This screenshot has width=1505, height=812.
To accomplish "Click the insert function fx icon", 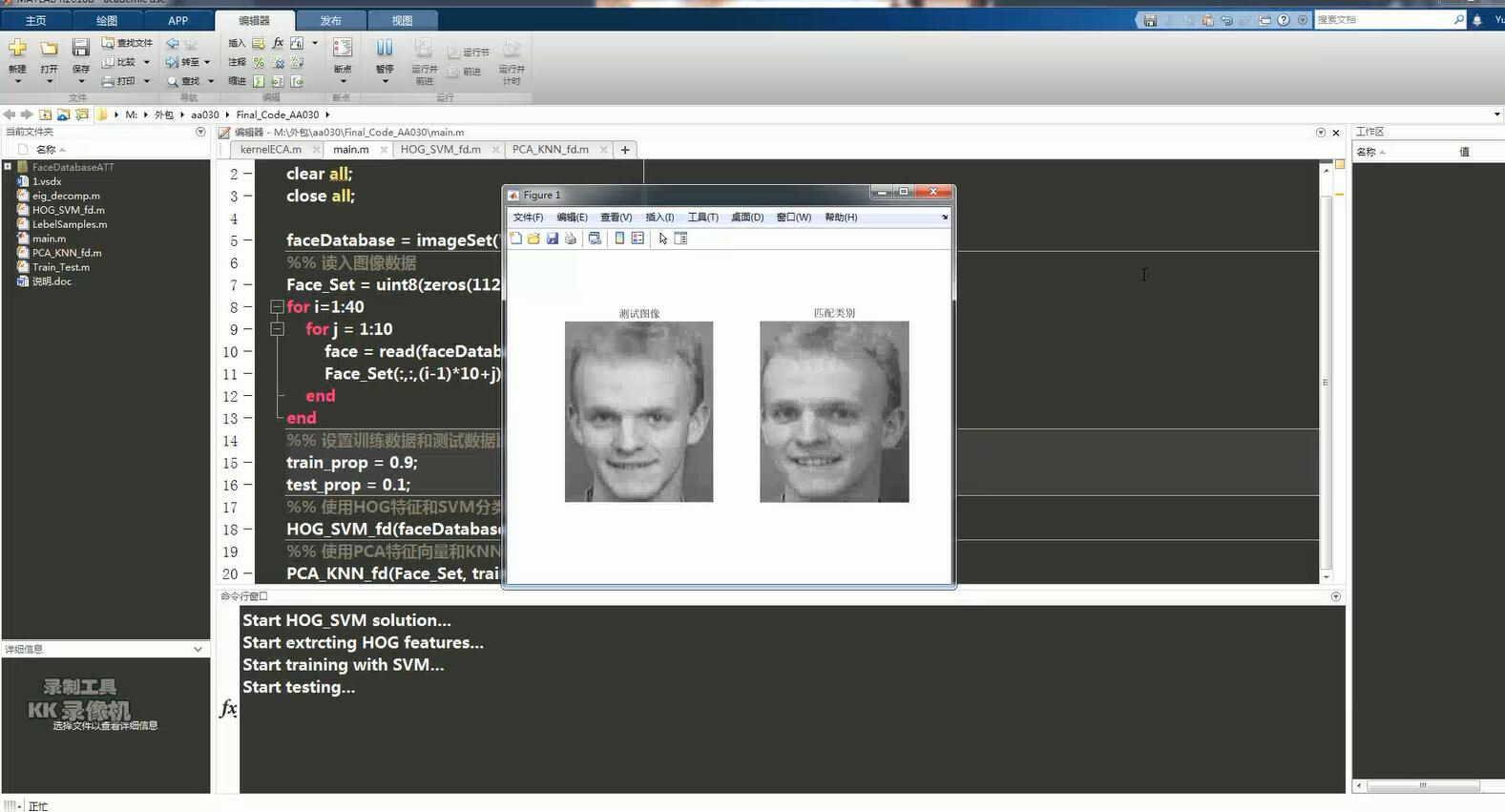I will click(x=278, y=43).
